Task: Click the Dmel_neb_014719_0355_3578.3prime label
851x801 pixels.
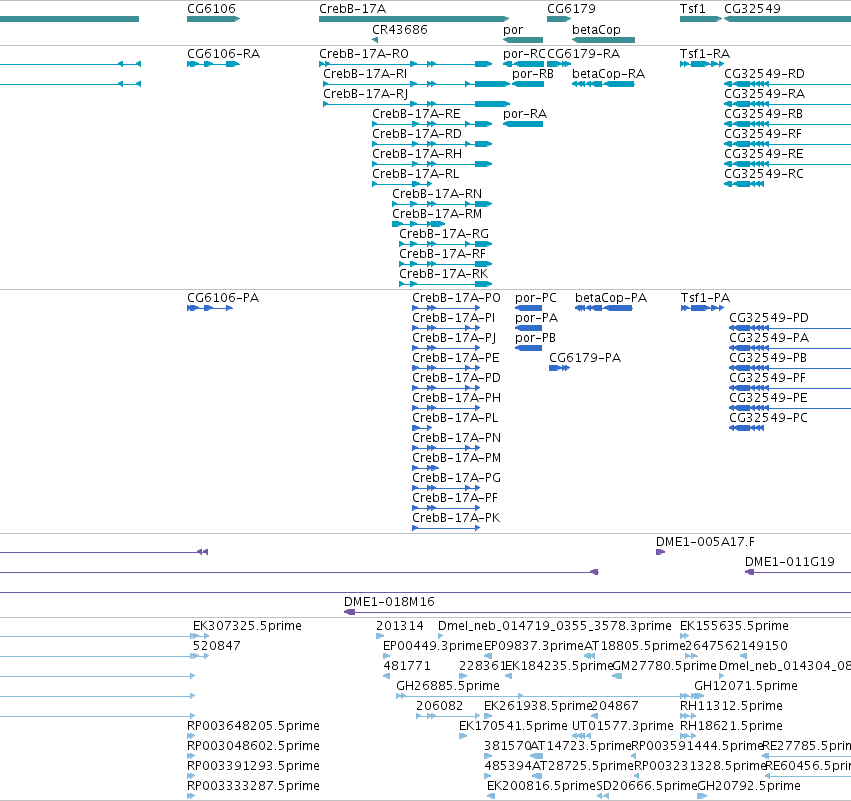Action: (x=555, y=626)
